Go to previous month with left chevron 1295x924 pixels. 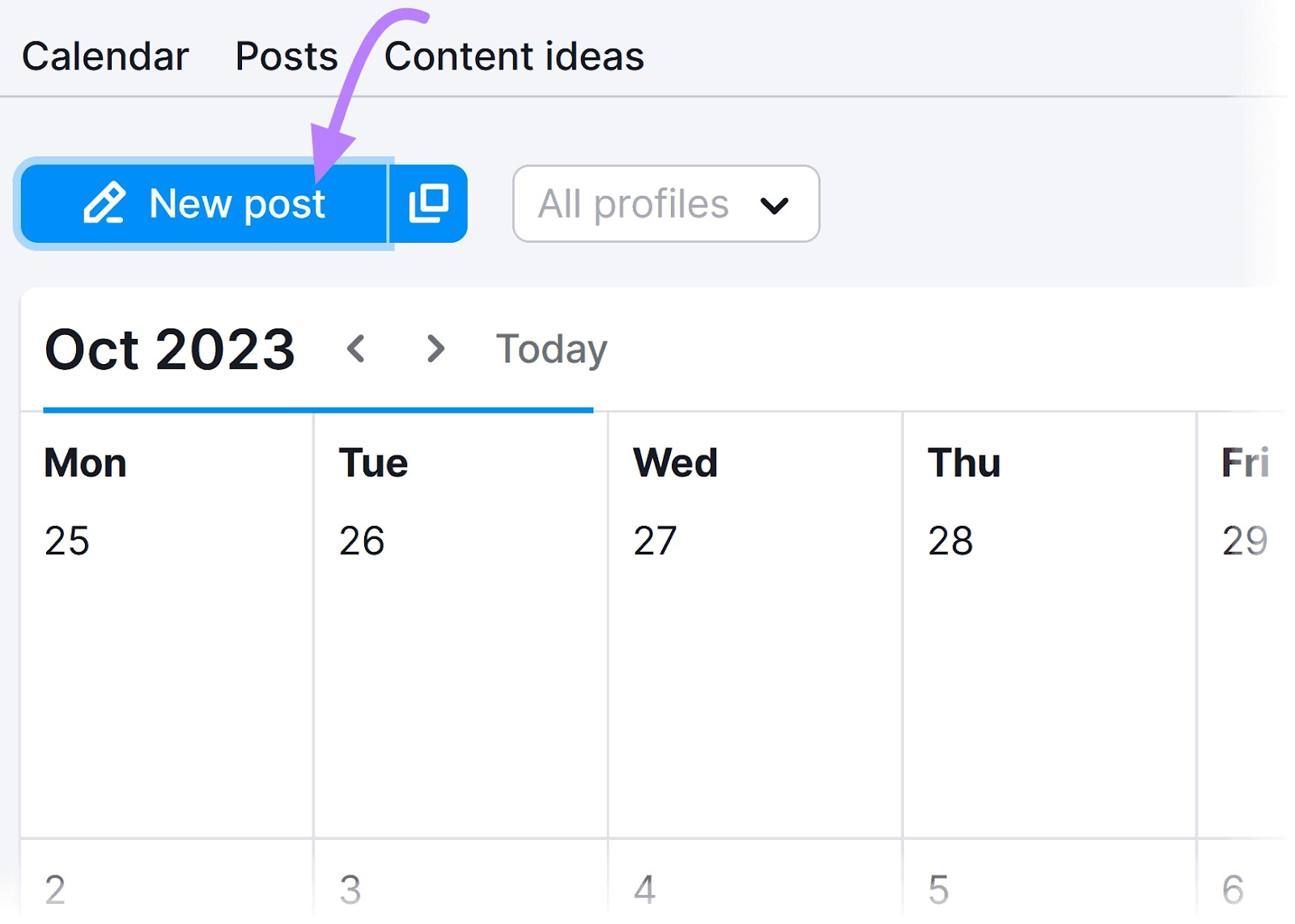point(356,349)
